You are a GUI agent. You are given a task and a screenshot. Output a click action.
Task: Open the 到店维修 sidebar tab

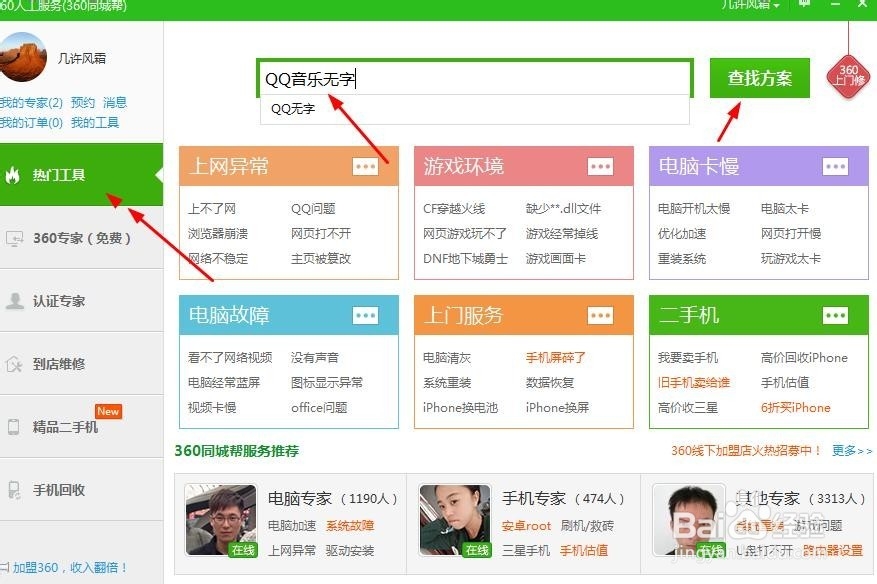click(x=82, y=364)
